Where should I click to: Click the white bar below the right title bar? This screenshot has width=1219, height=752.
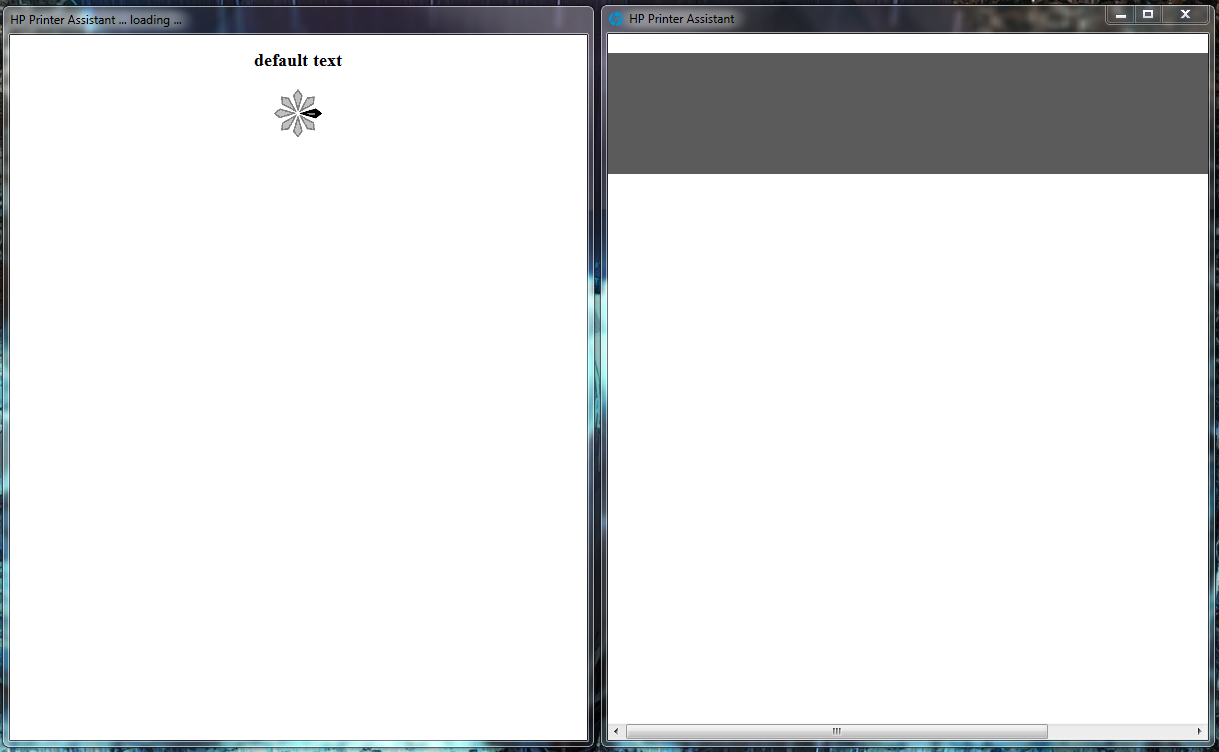click(906, 42)
